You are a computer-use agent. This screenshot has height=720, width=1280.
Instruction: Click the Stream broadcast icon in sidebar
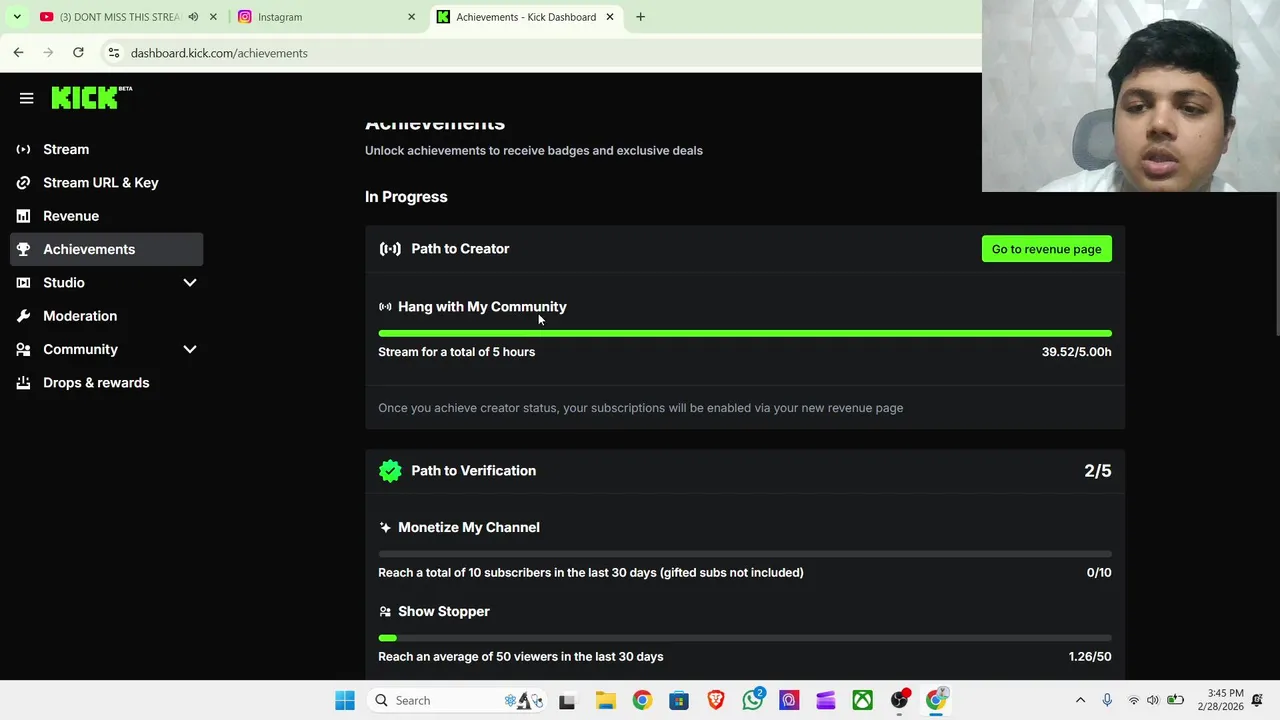coord(23,149)
